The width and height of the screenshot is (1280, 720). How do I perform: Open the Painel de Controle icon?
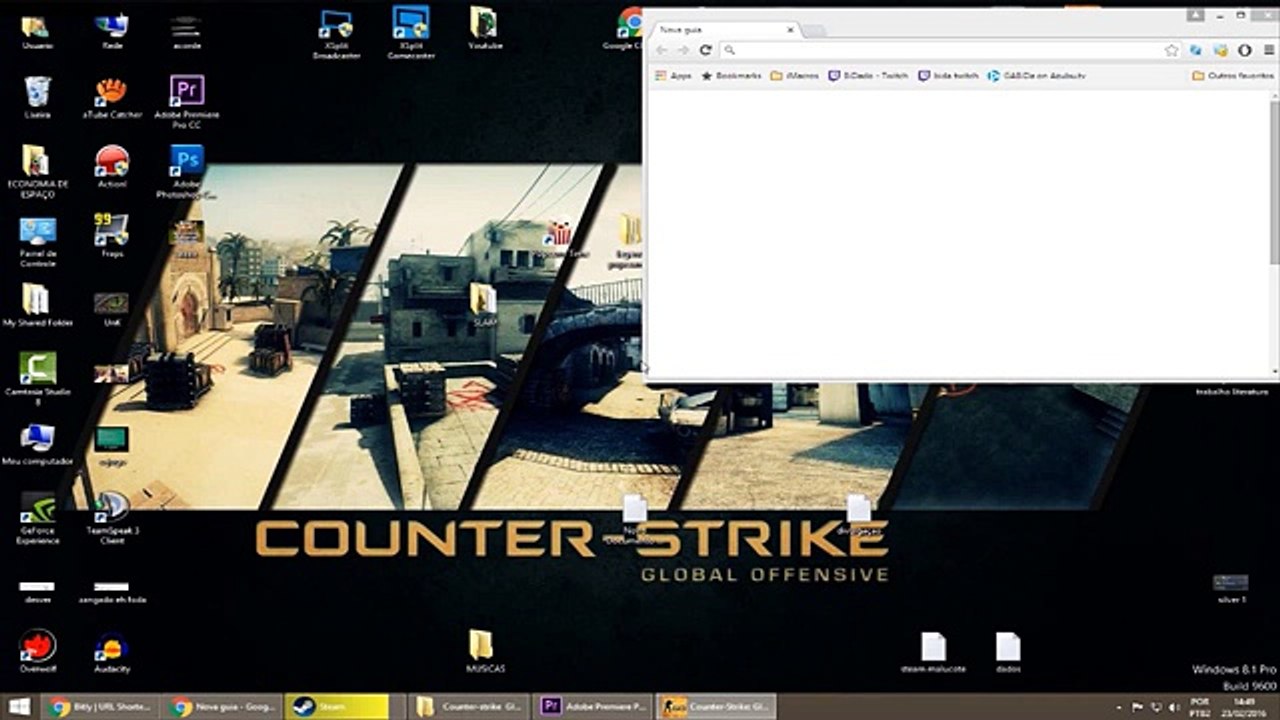pyautogui.click(x=37, y=241)
